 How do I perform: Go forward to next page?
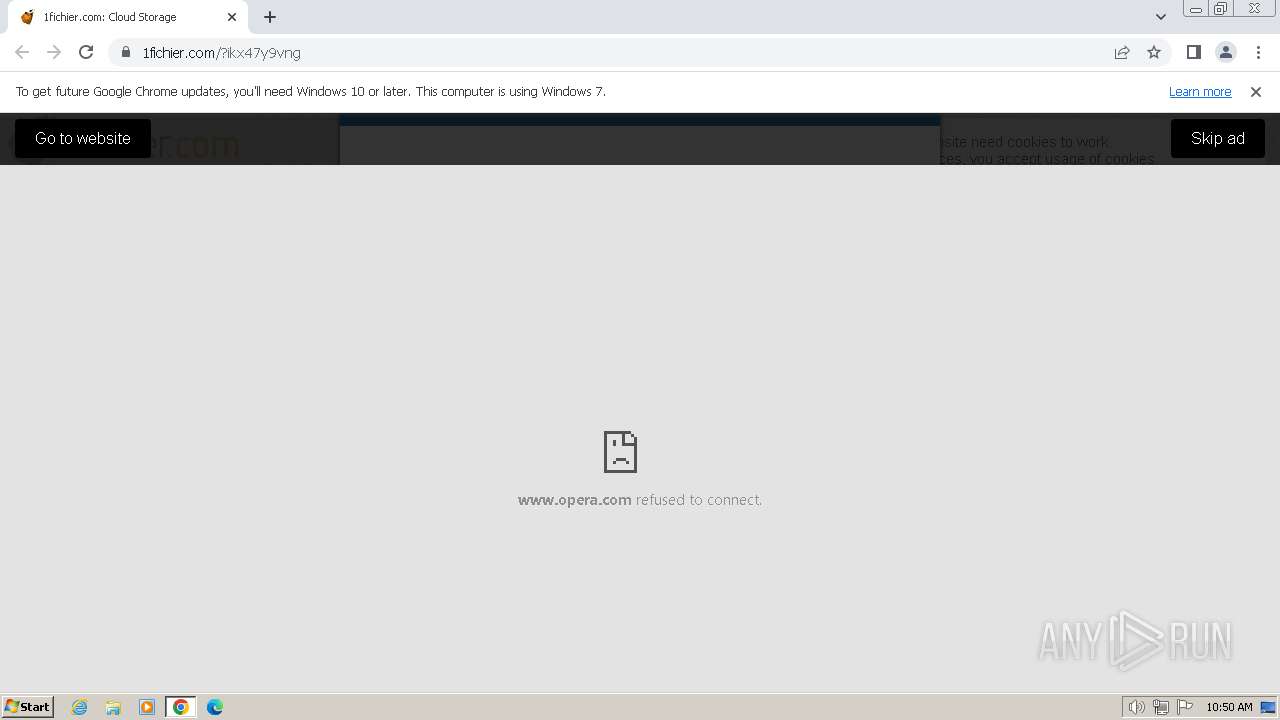click(x=54, y=52)
